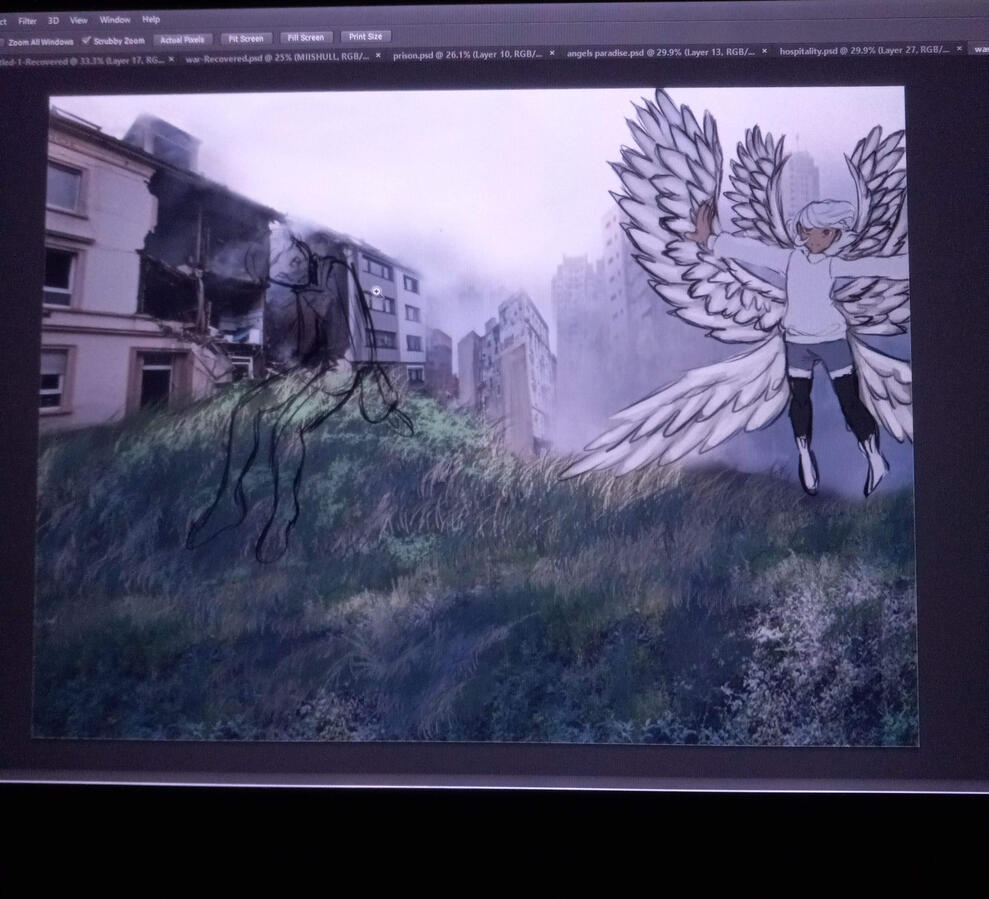Close the war-Recovered.psd document tab
The height and width of the screenshot is (899, 989).
378,56
